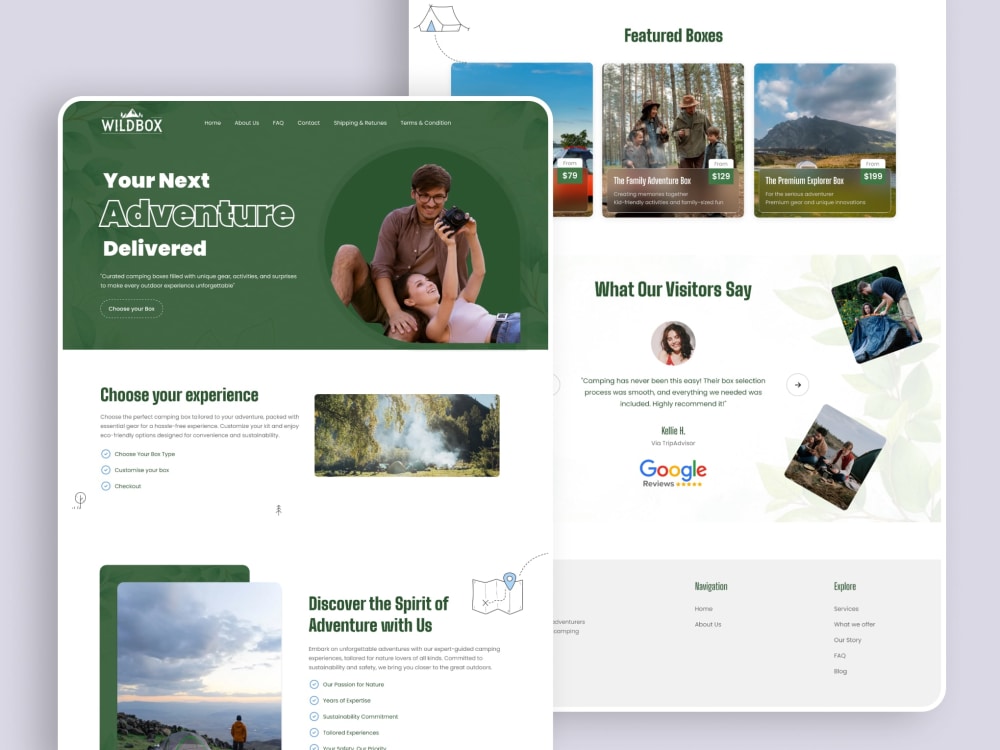Click the folded map with pin icon
This screenshot has width=1000, height=750.
point(498,593)
